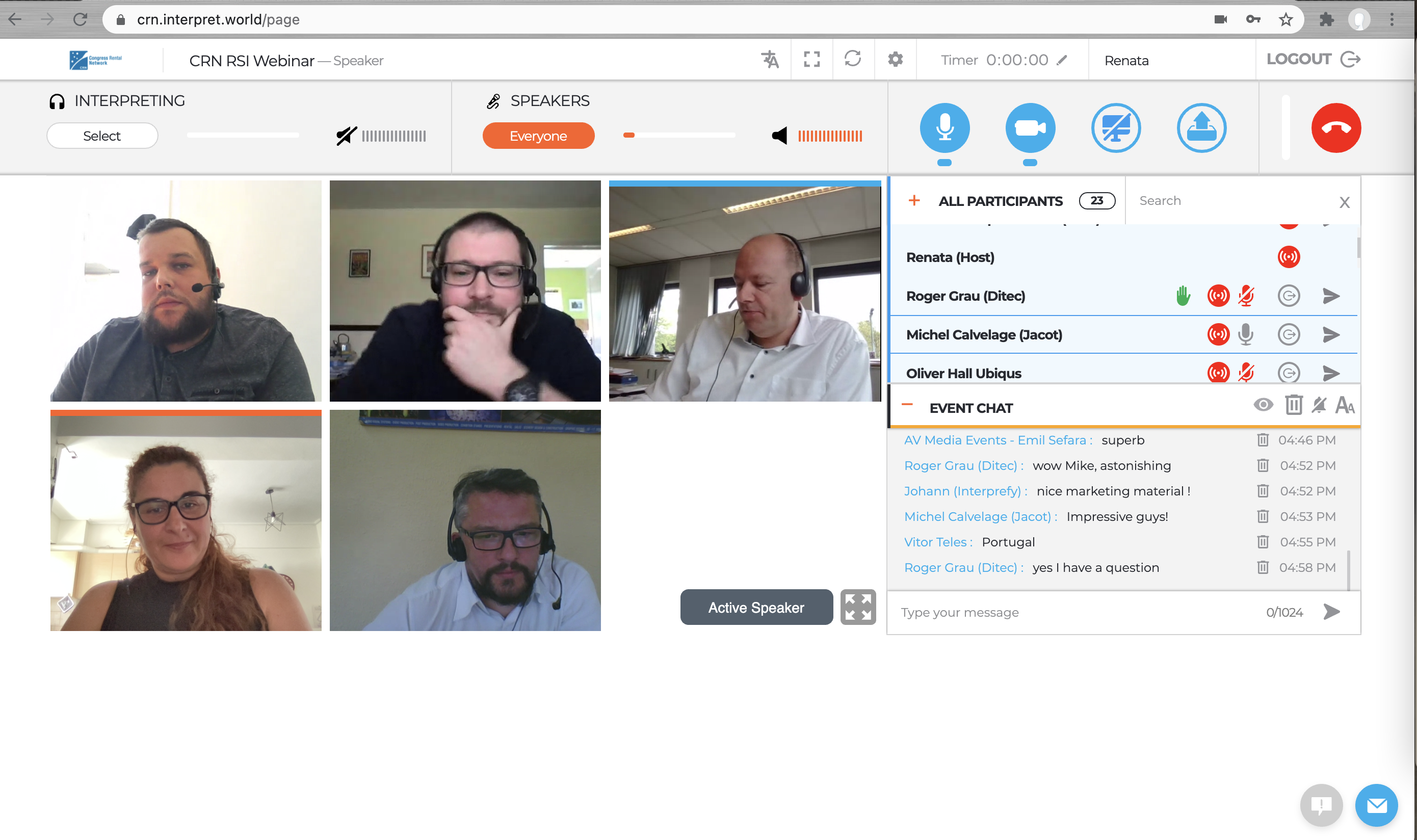The width and height of the screenshot is (1417, 840).
Task: Close the participants search with X
Action: pyautogui.click(x=1345, y=202)
